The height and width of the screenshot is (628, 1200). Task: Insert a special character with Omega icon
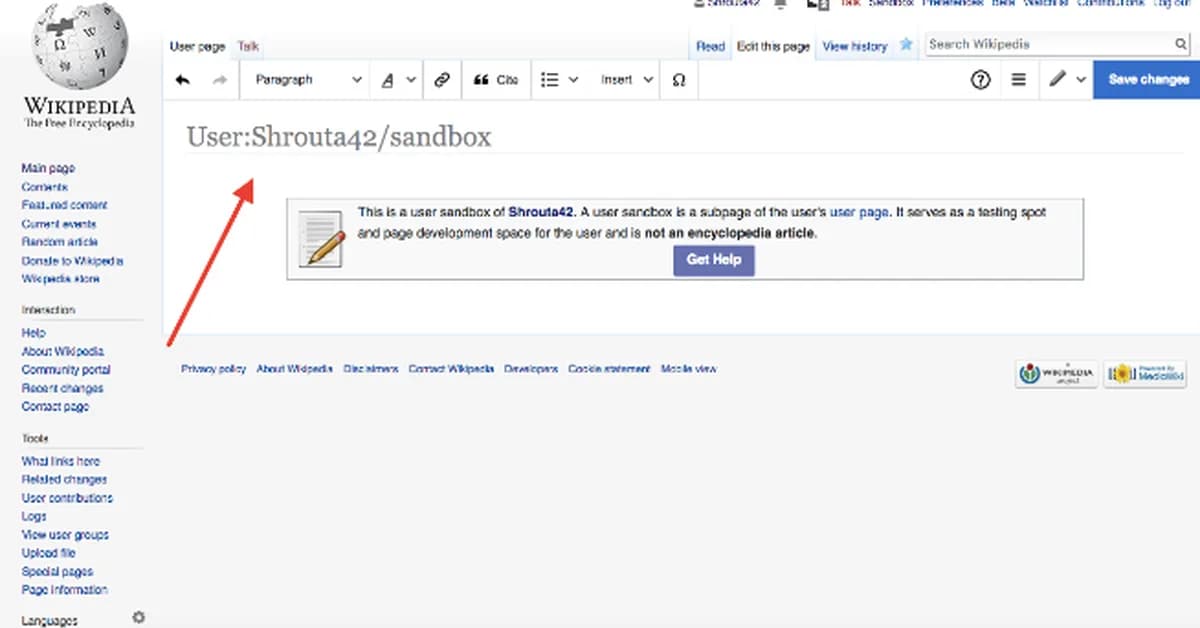click(x=679, y=80)
